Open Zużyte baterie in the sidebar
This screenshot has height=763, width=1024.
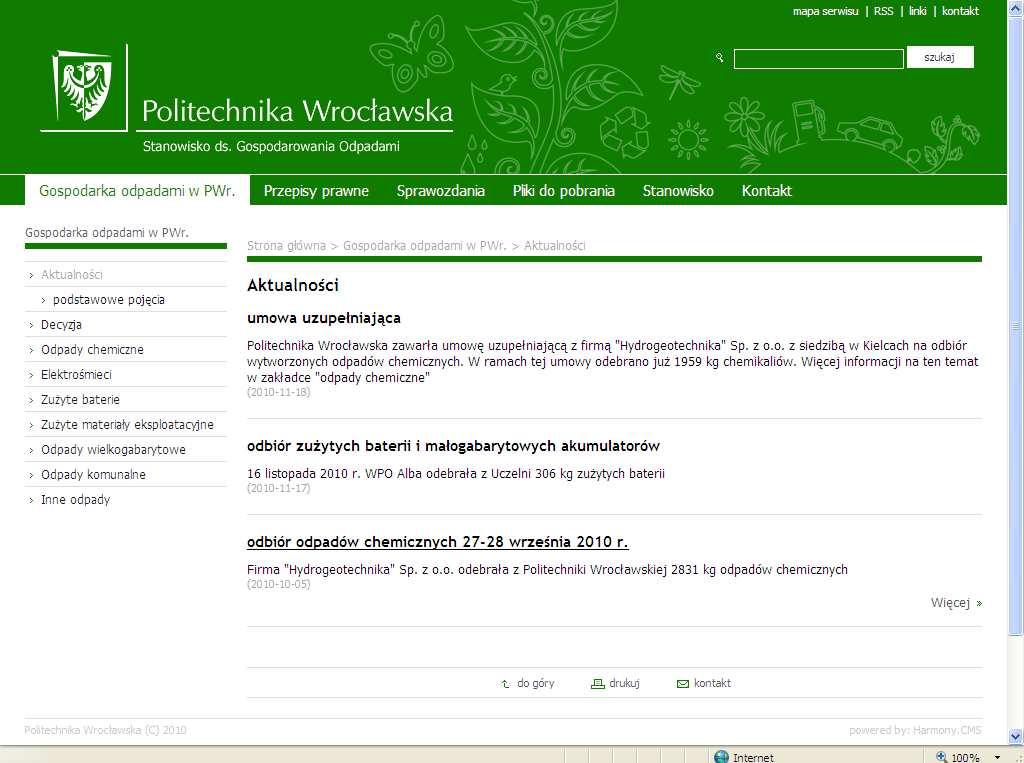[x=80, y=400]
